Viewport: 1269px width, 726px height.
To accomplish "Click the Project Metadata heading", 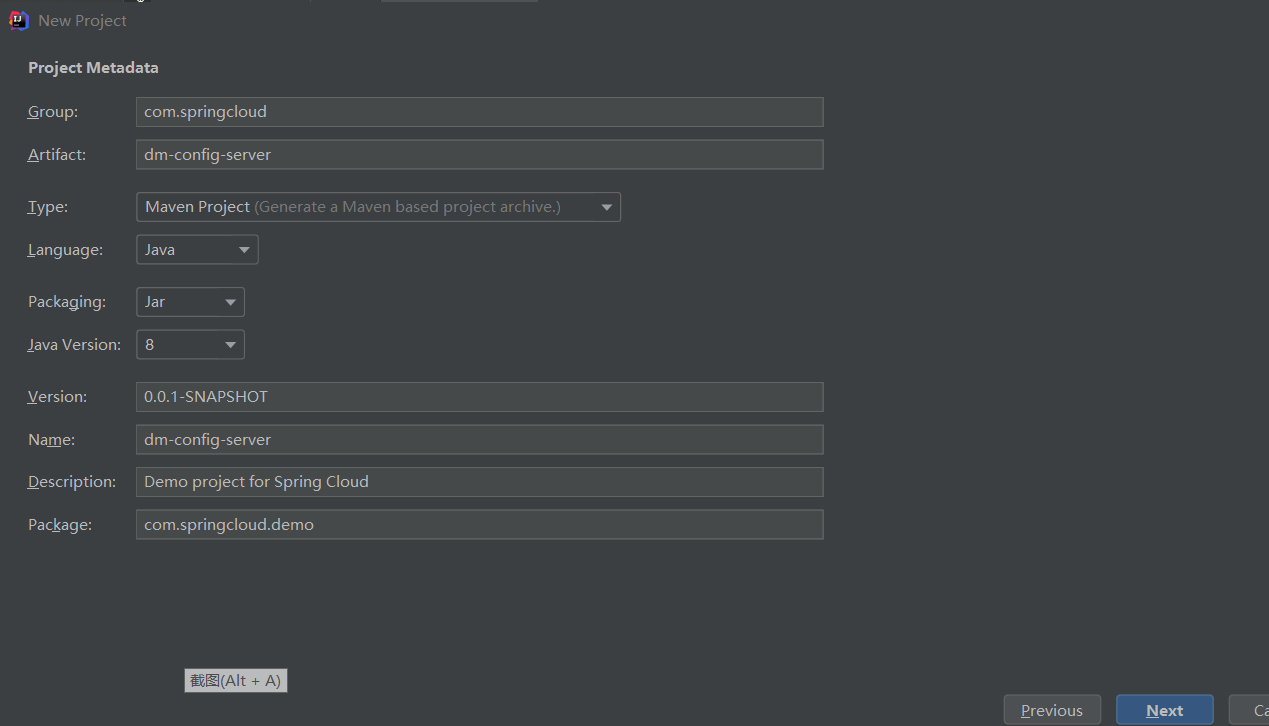I will coord(93,68).
